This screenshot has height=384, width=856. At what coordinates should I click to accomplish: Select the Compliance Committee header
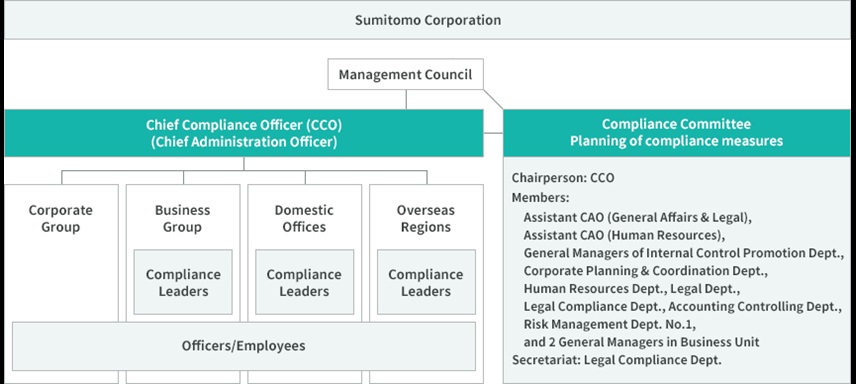pos(676,133)
